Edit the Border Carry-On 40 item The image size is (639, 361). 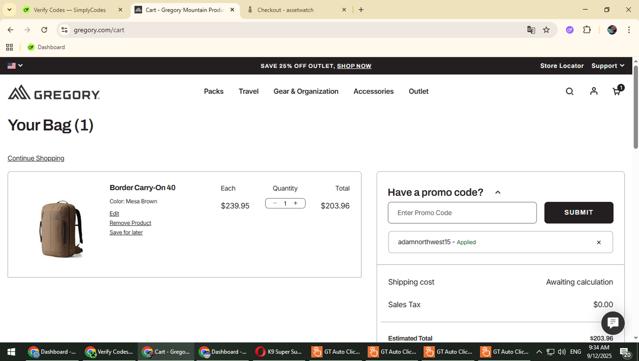(x=114, y=214)
